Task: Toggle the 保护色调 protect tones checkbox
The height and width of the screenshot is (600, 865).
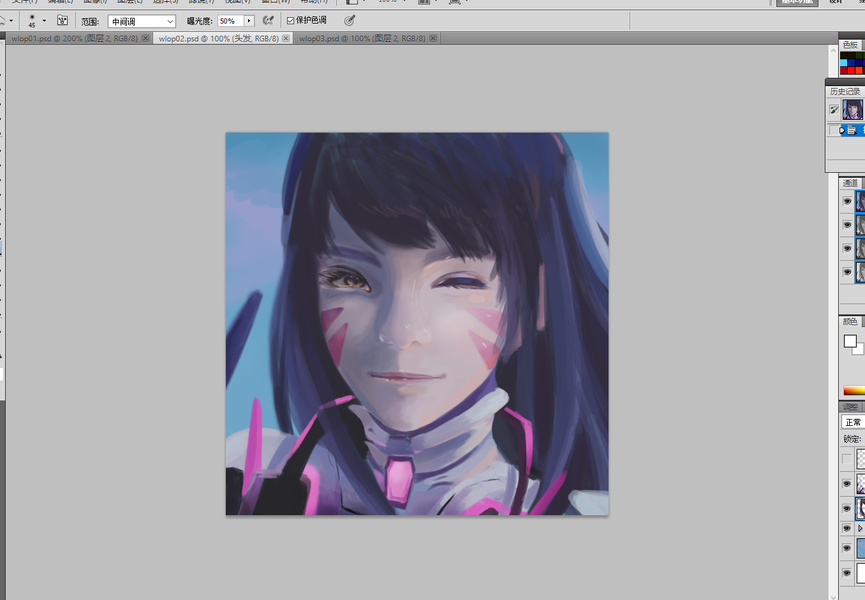Action: [x=291, y=21]
